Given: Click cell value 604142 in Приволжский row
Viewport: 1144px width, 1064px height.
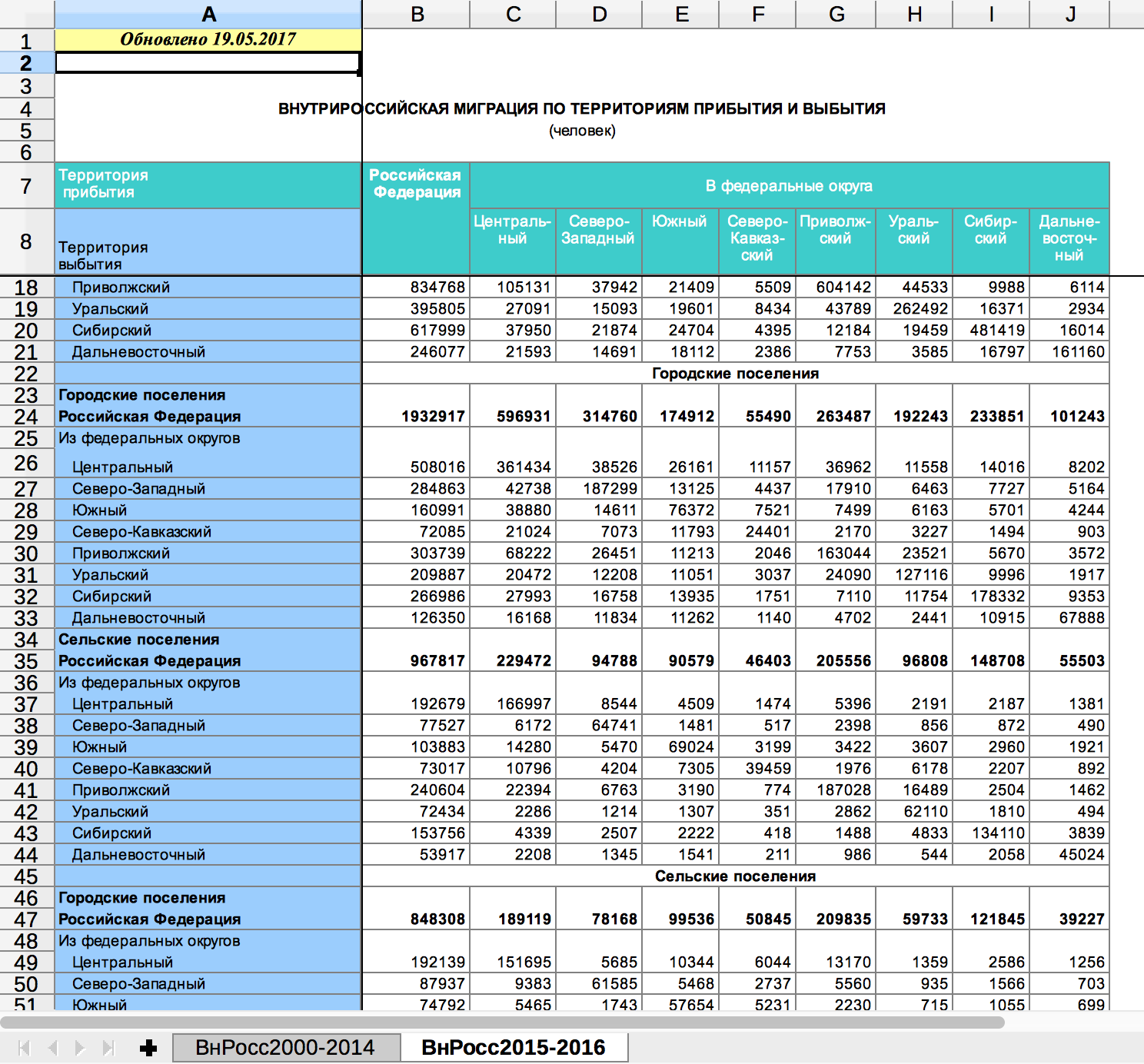Looking at the screenshot, I should [x=843, y=288].
